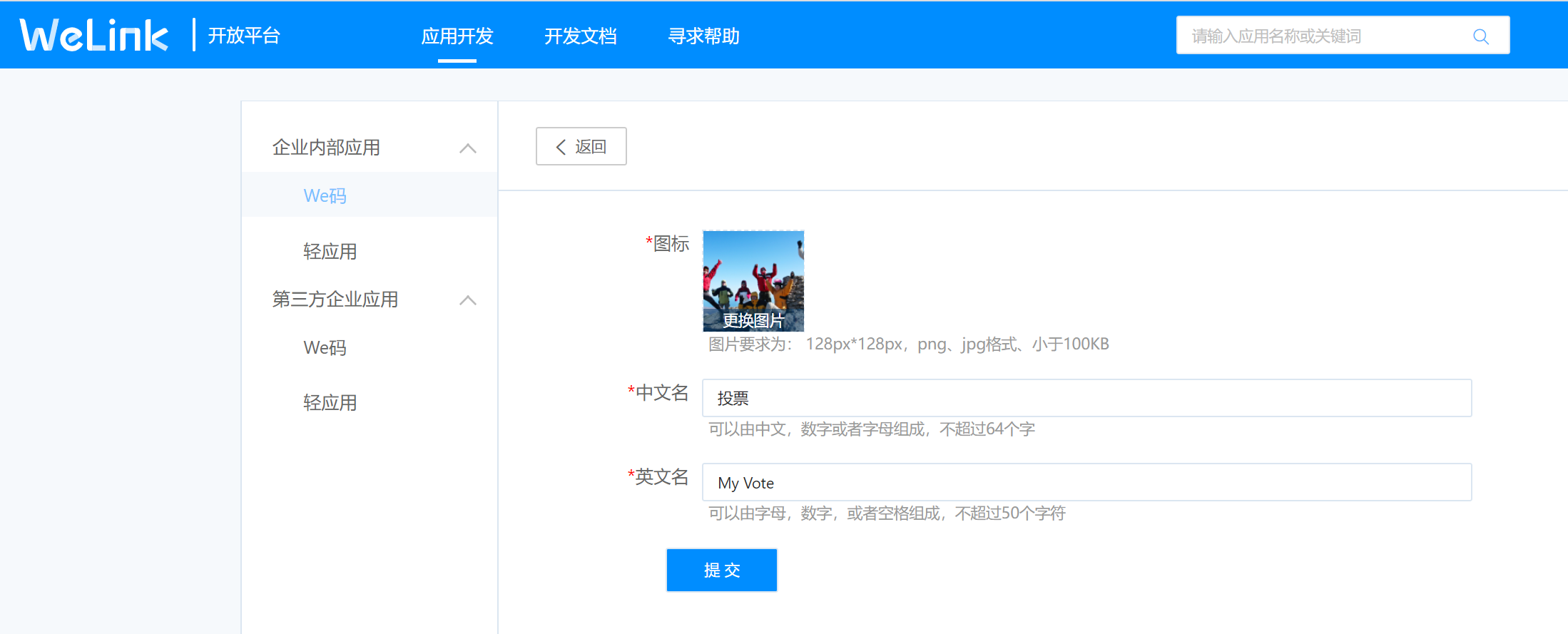
Task: Open the 应用开发 tab
Action: tap(457, 36)
